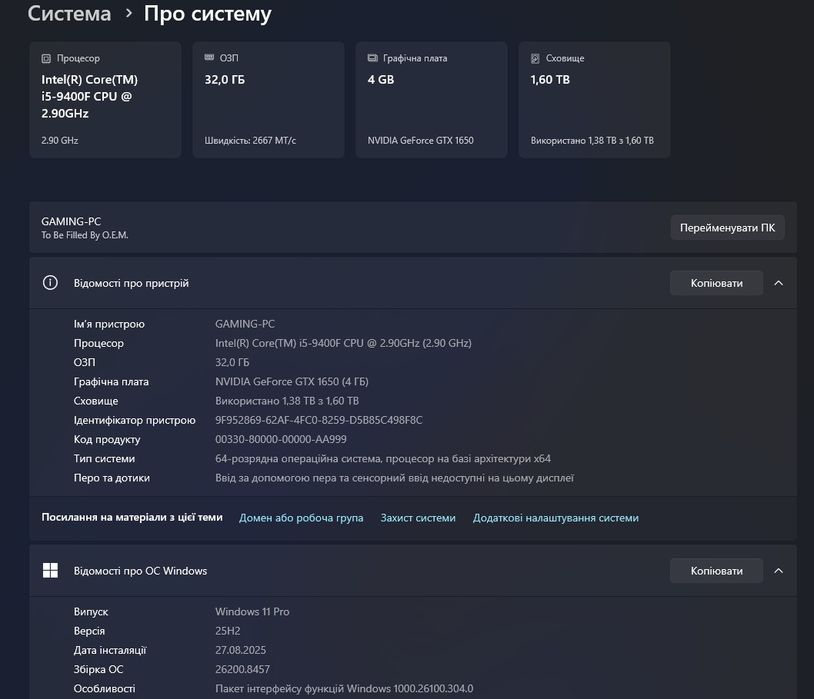Image resolution: width=814 pixels, height=699 pixels.
Task: Open the Захист системи link
Action: [418, 518]
